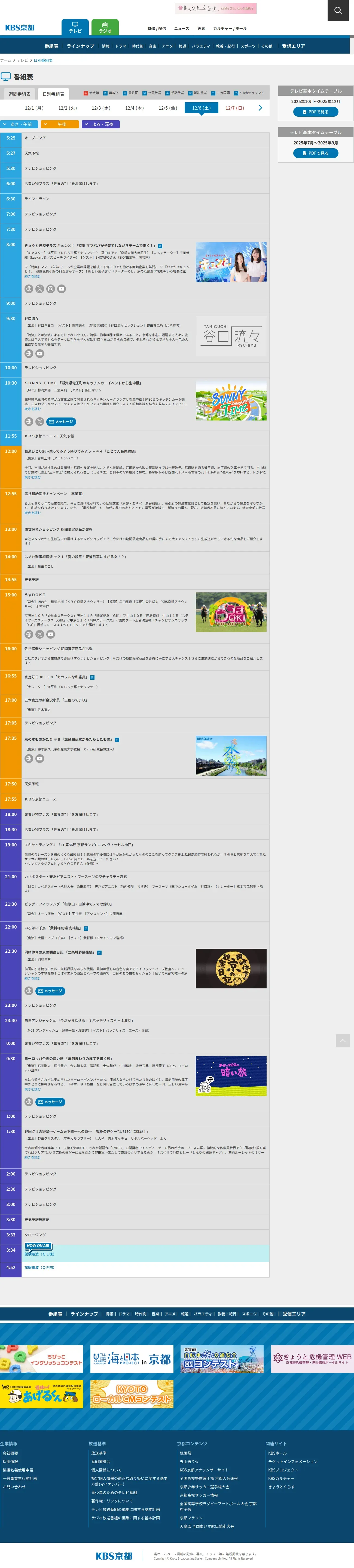Open YouTube icon for うまDOKI program
Viewport: 354px width, 1568px height.
tap(51, 634)
